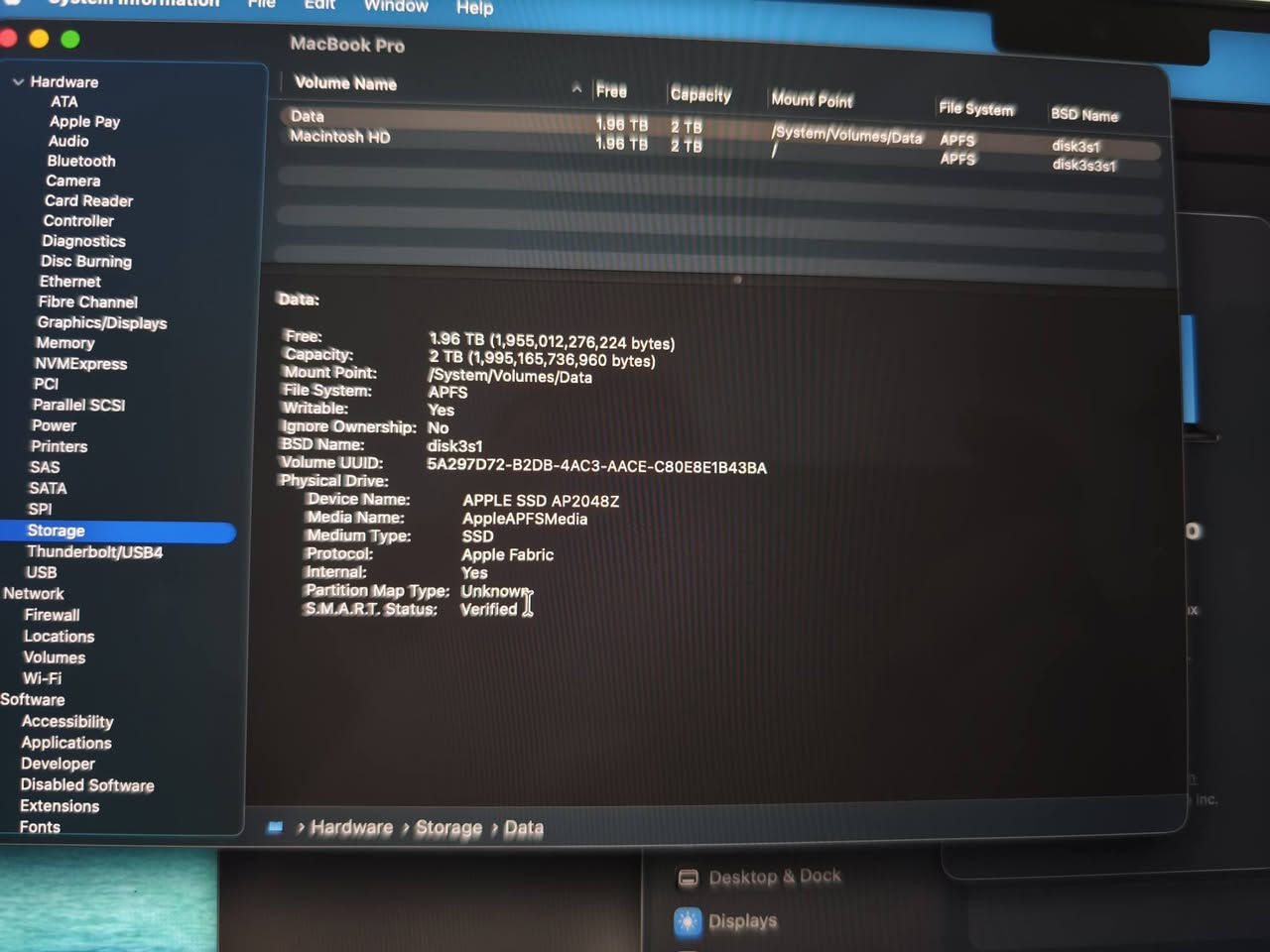
Task: Select SPI in the sidebar
Action: click(x=40, y=509)
